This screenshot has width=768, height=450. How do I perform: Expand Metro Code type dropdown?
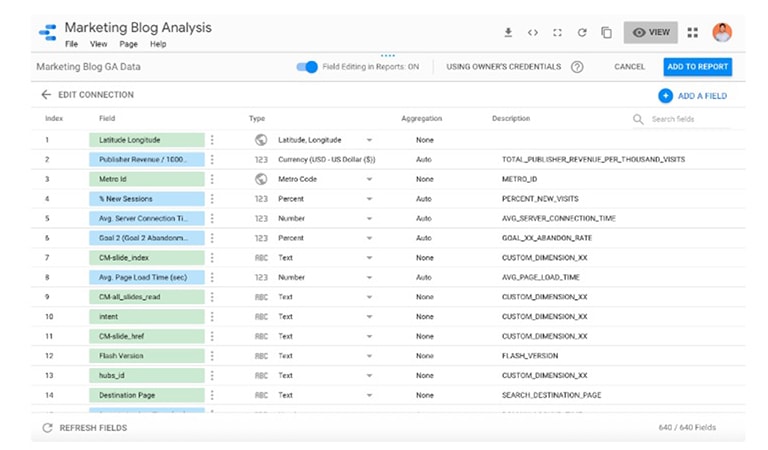pos(369,179)
